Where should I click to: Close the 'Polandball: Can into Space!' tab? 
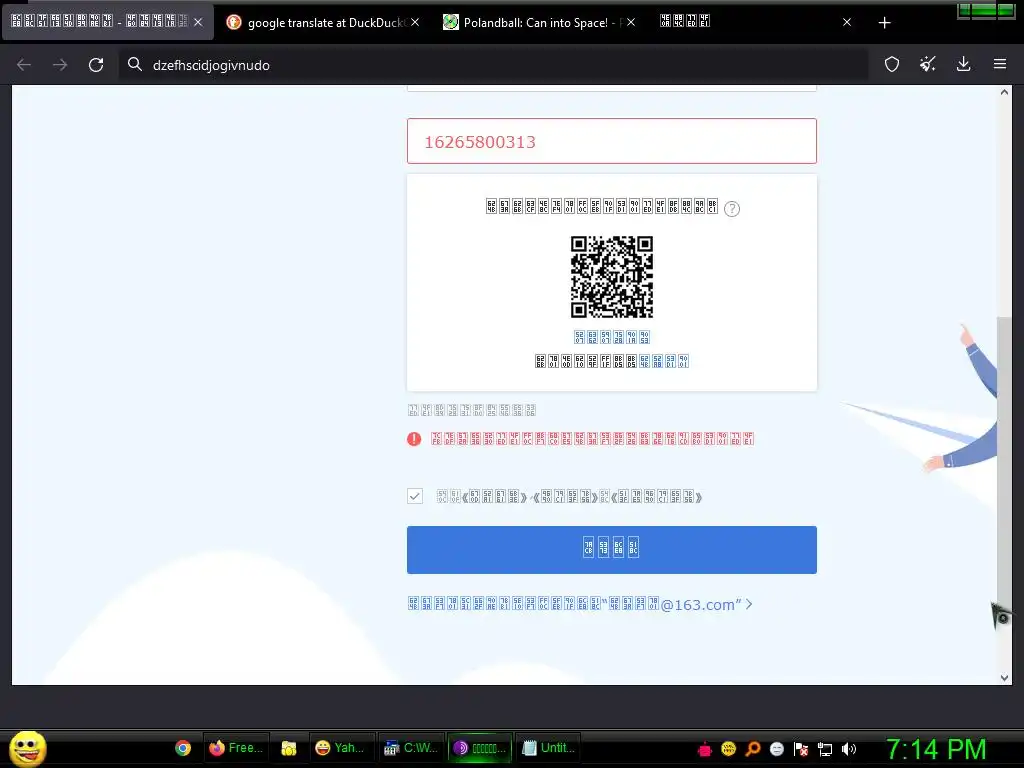coord(631,22)
